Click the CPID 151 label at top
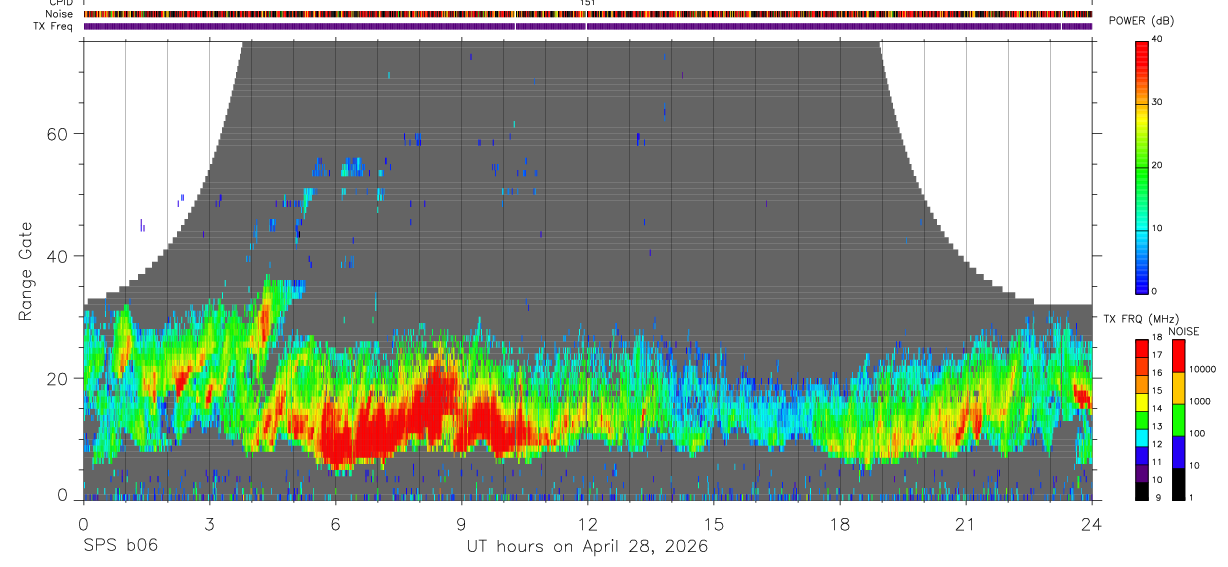This screenshot has width=1228, height=567. pos(587,3)
